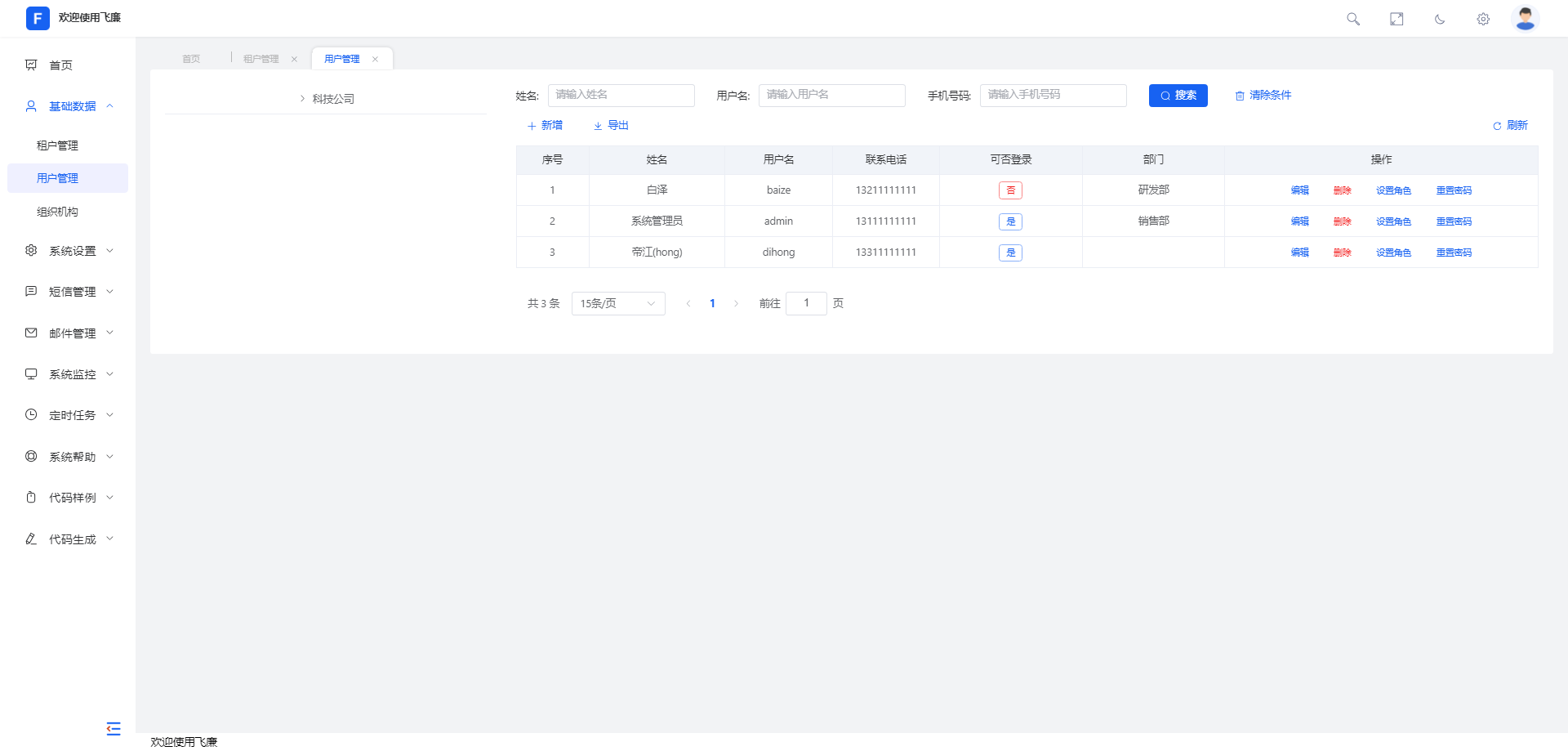Open the 15条/页 page size dropdown
1568x751 pixels.
point(617,303)
